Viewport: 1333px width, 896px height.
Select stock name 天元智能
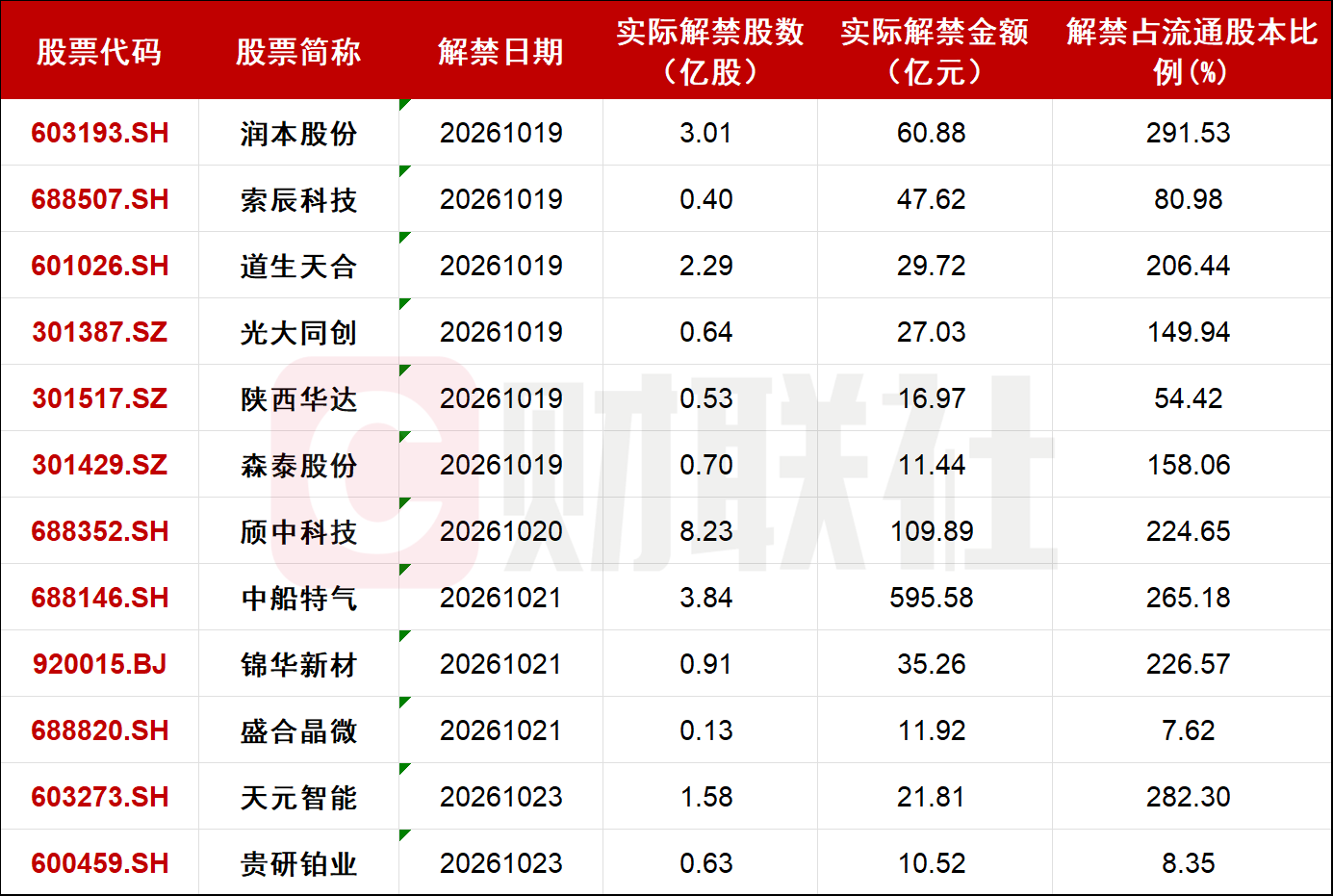pos(298,798)
